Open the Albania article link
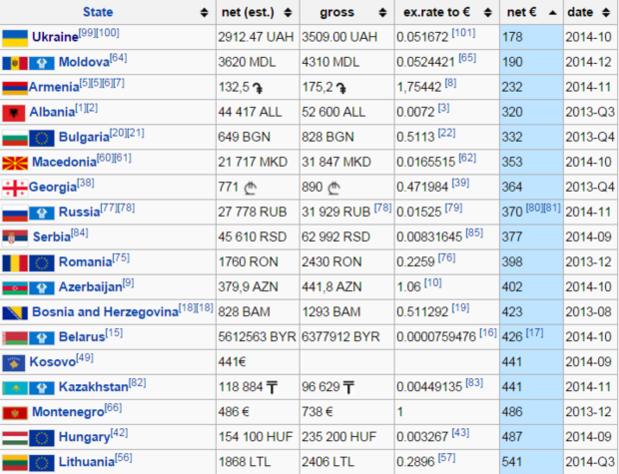The width and height of the screenshot is (619, 474). tap(52, 112)
